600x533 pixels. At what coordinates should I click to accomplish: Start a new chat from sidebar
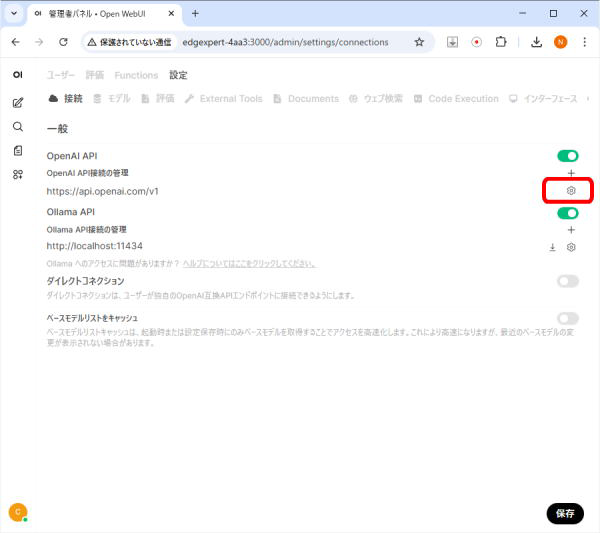tap(18, 102)
